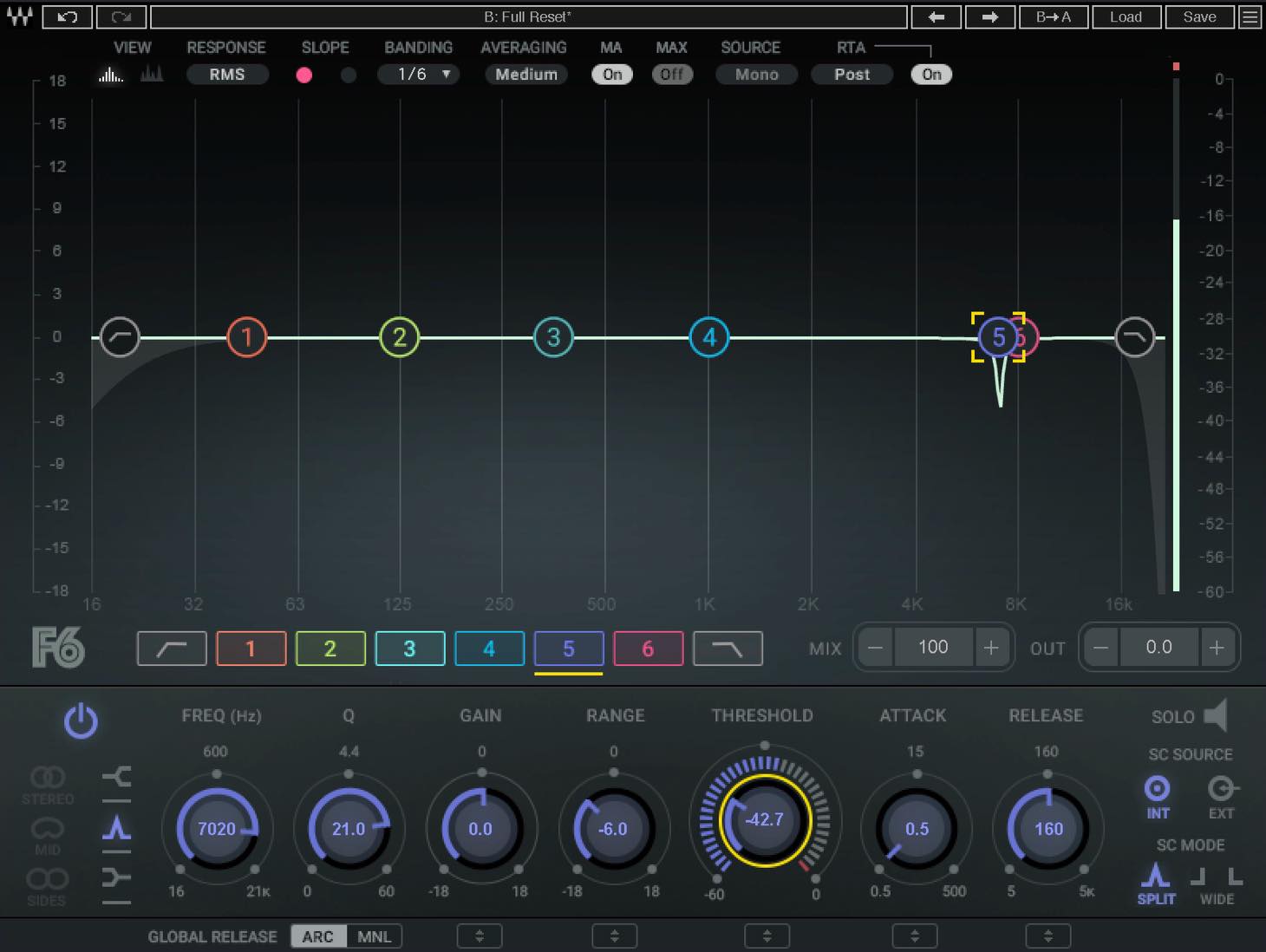Toggle MAX Off button
This screenshot has width=1266, height=952.
point(672,75)
